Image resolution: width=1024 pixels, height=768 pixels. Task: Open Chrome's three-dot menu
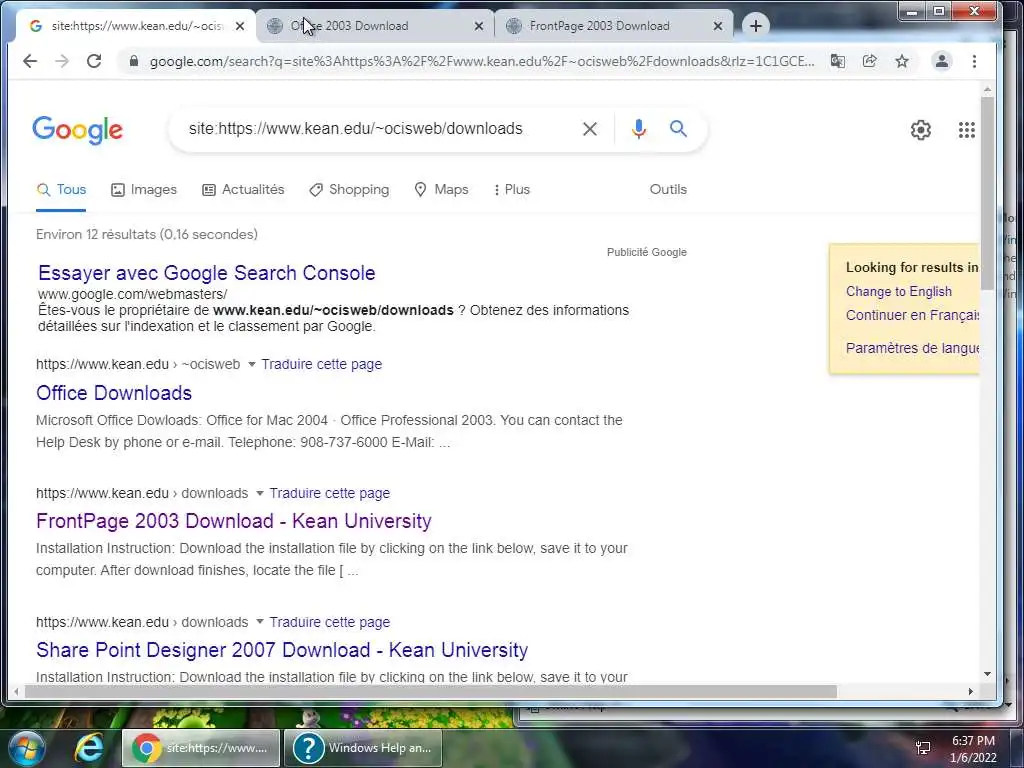coord(974,61)
